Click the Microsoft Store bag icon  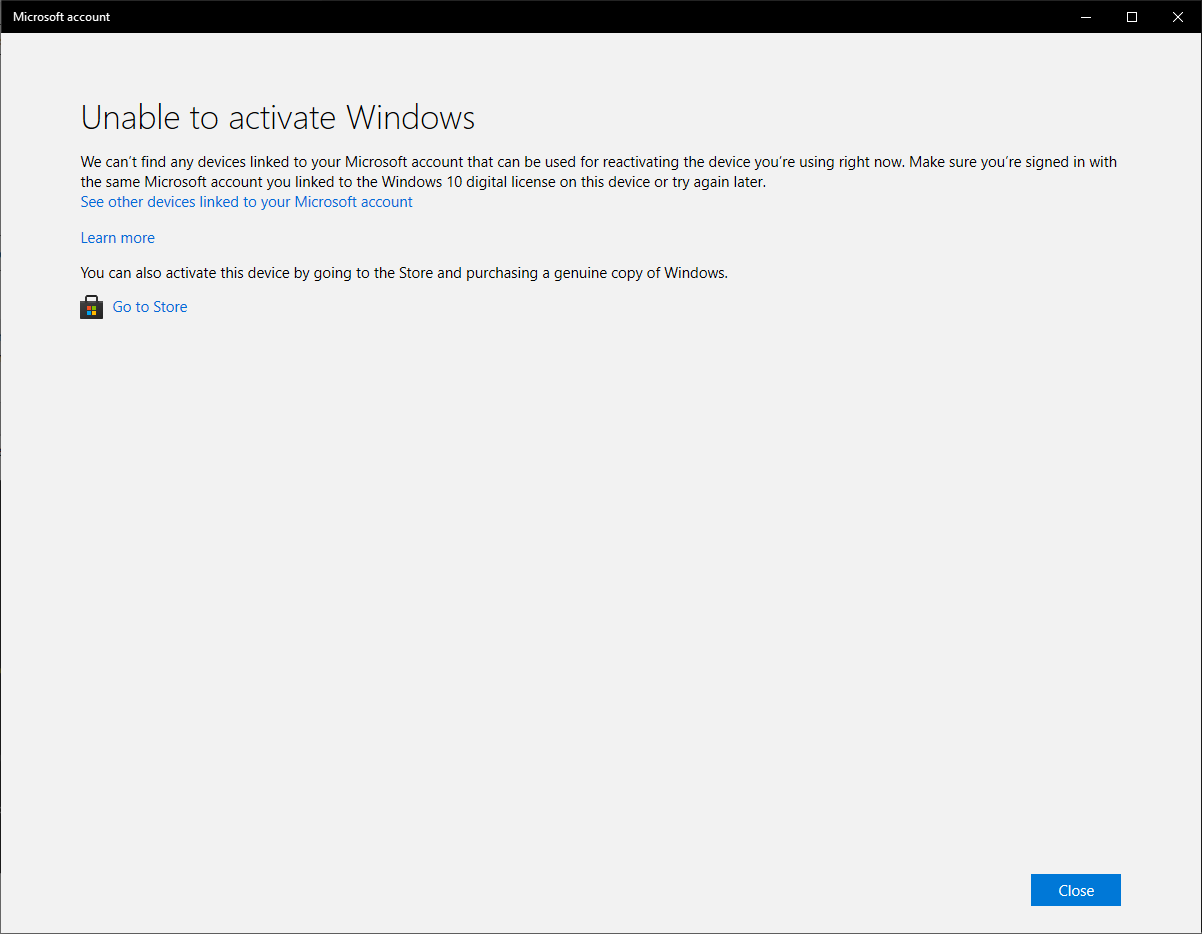point(91,307)
